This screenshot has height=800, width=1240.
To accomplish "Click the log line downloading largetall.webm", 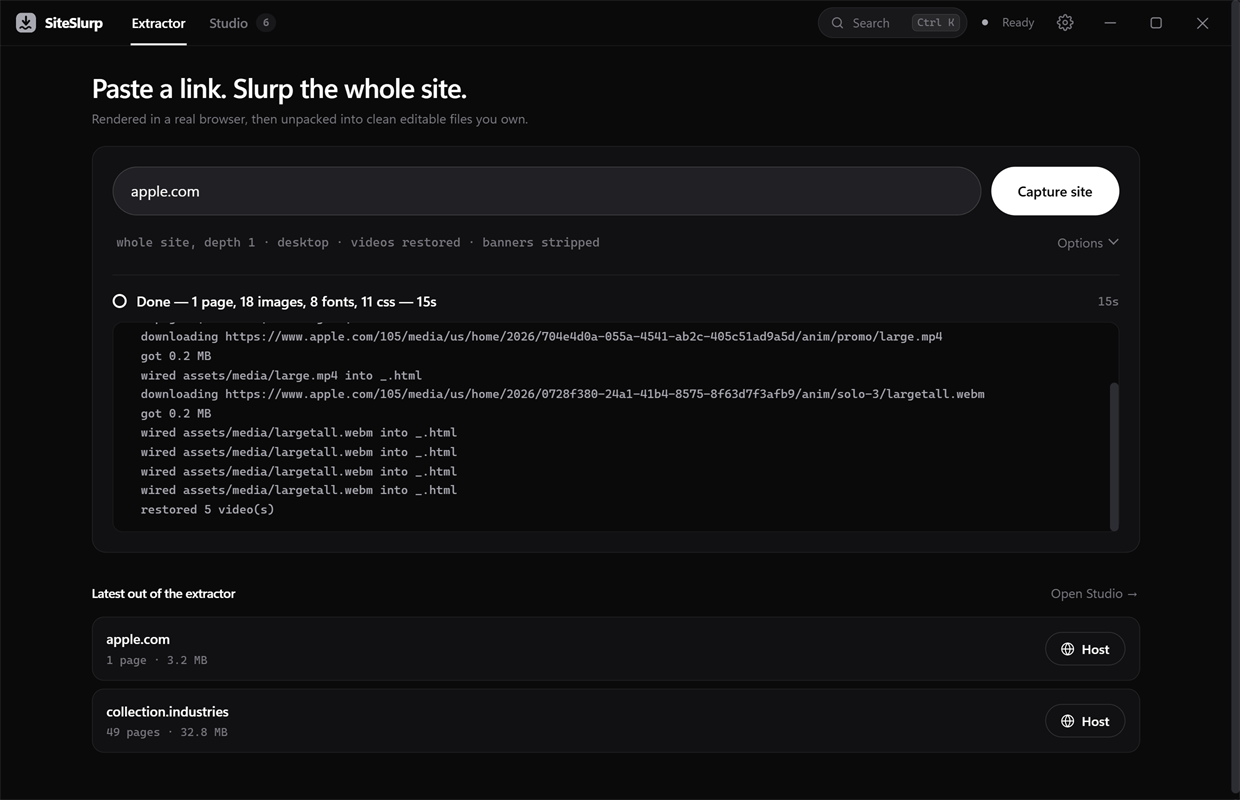I will point(562,394).
